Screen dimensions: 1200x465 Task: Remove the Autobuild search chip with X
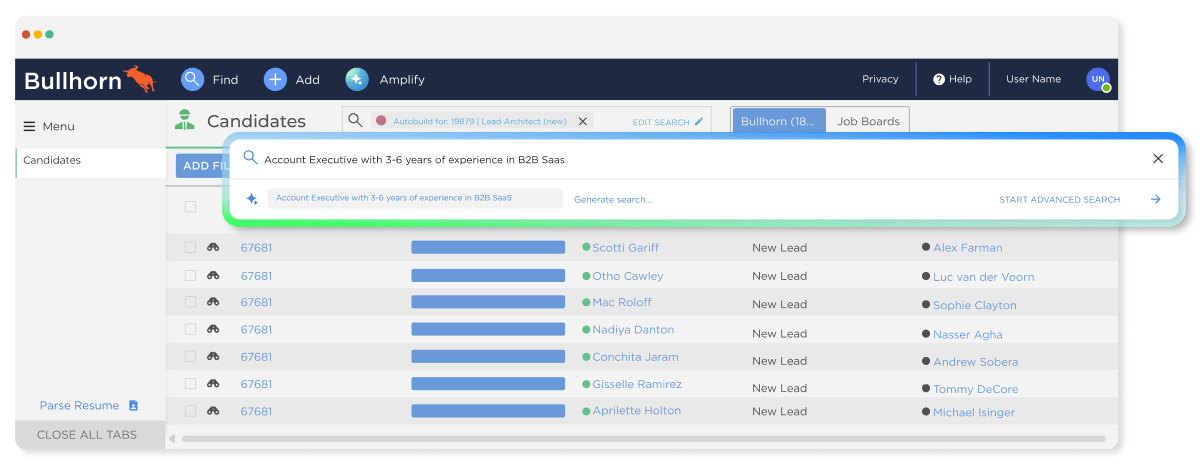pos(583,121)
